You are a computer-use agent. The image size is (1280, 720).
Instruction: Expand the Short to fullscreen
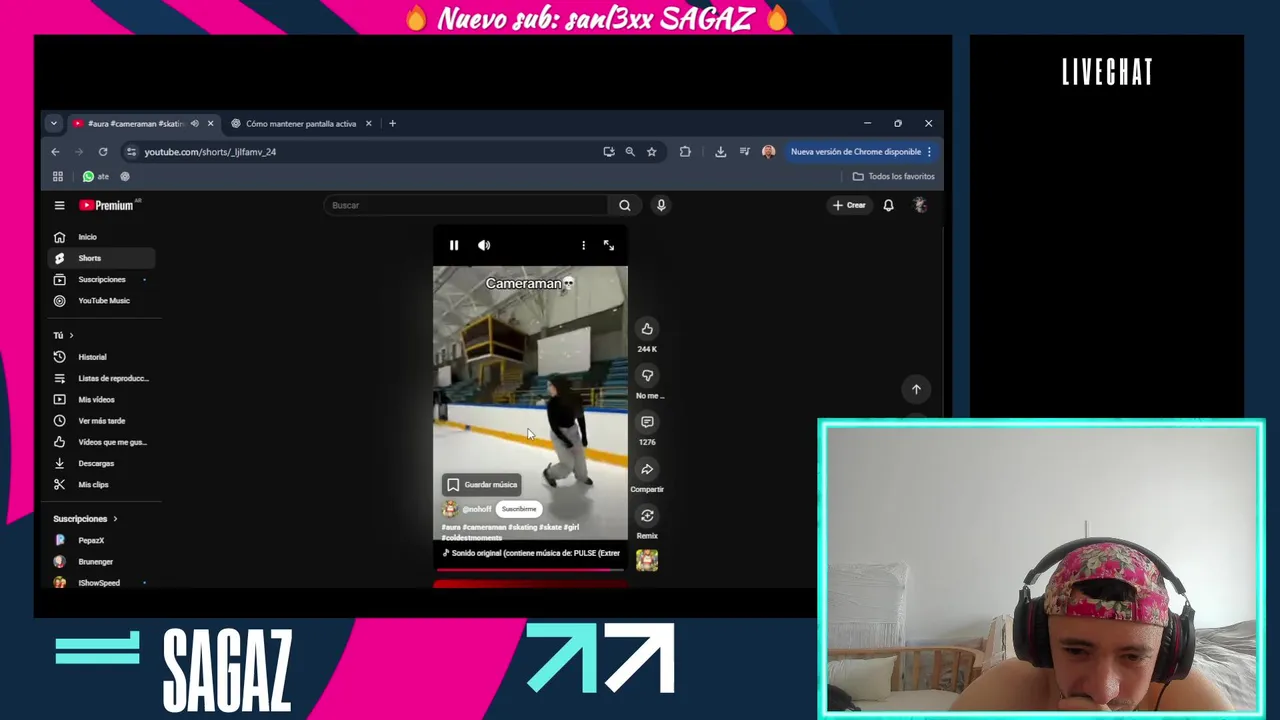coord(609,245)
